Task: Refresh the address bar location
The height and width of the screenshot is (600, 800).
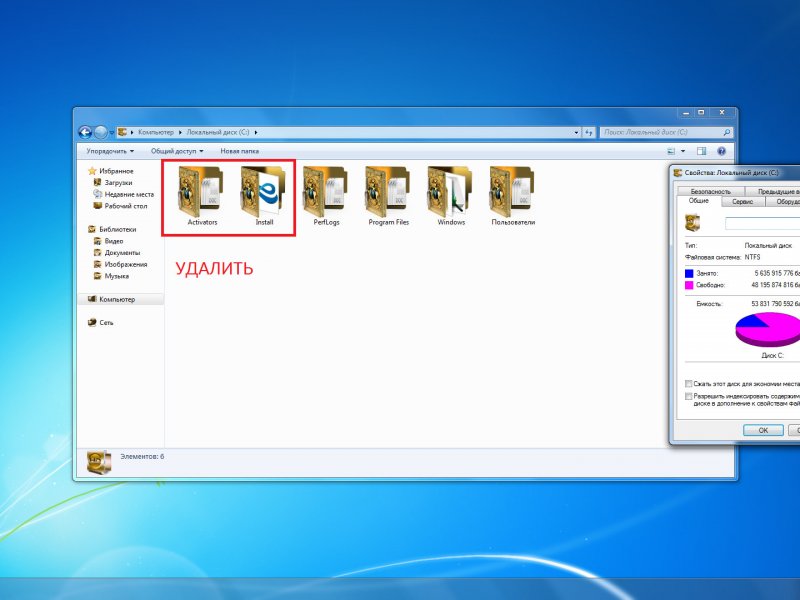Action: click(589, 132)
